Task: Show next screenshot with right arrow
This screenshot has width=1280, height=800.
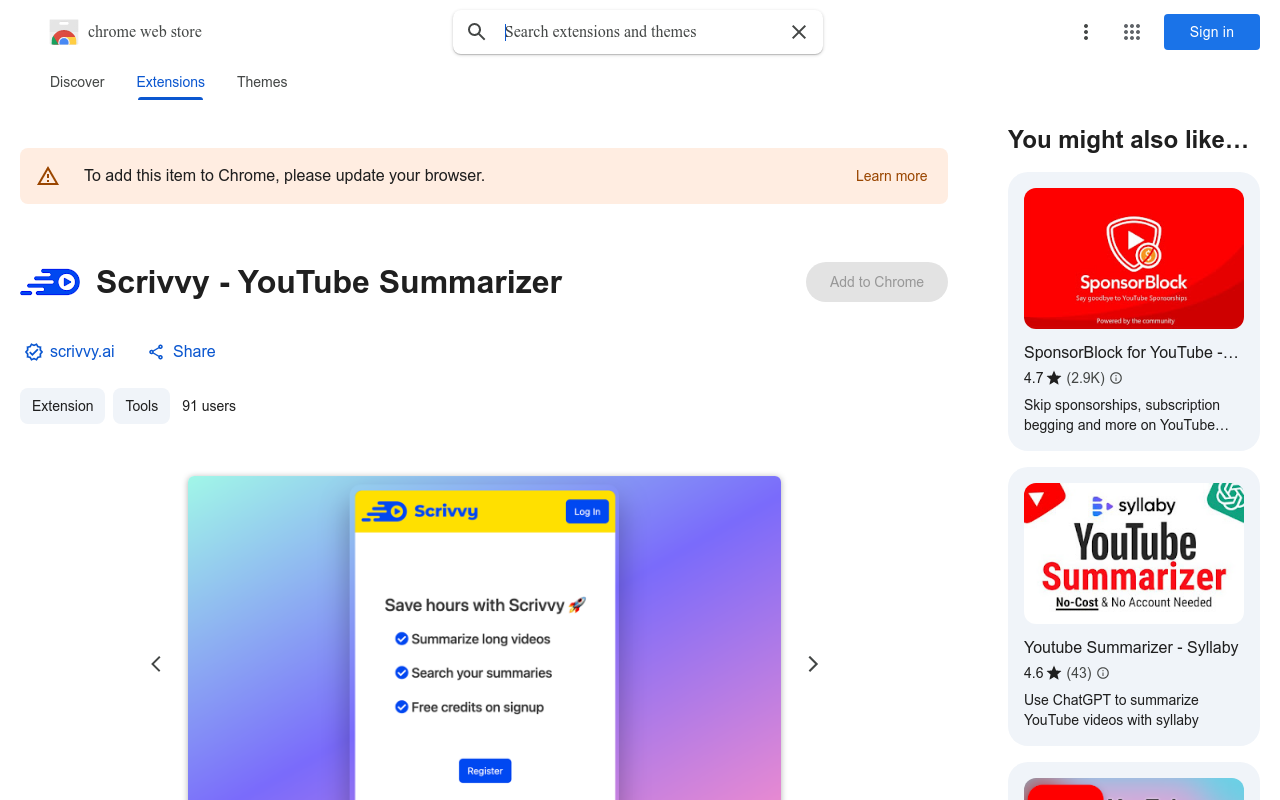Action: (813, 664)
